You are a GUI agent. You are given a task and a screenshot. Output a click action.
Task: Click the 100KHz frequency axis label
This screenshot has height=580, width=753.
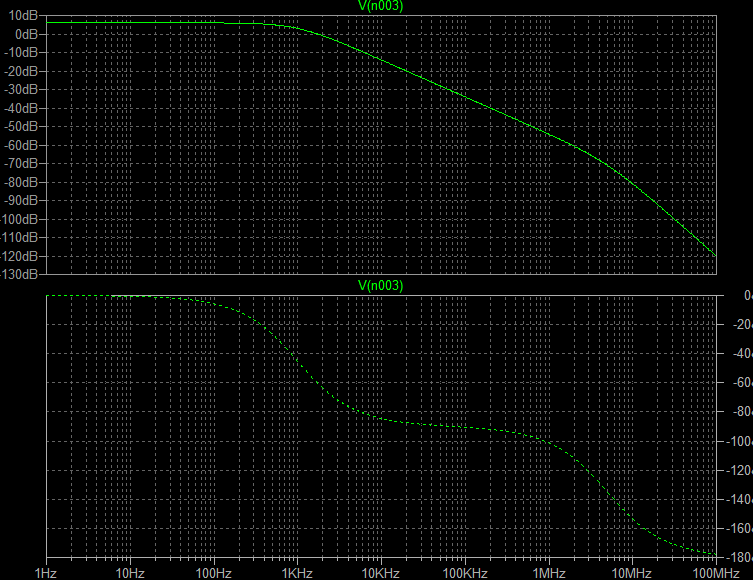(x=464, y=572)
